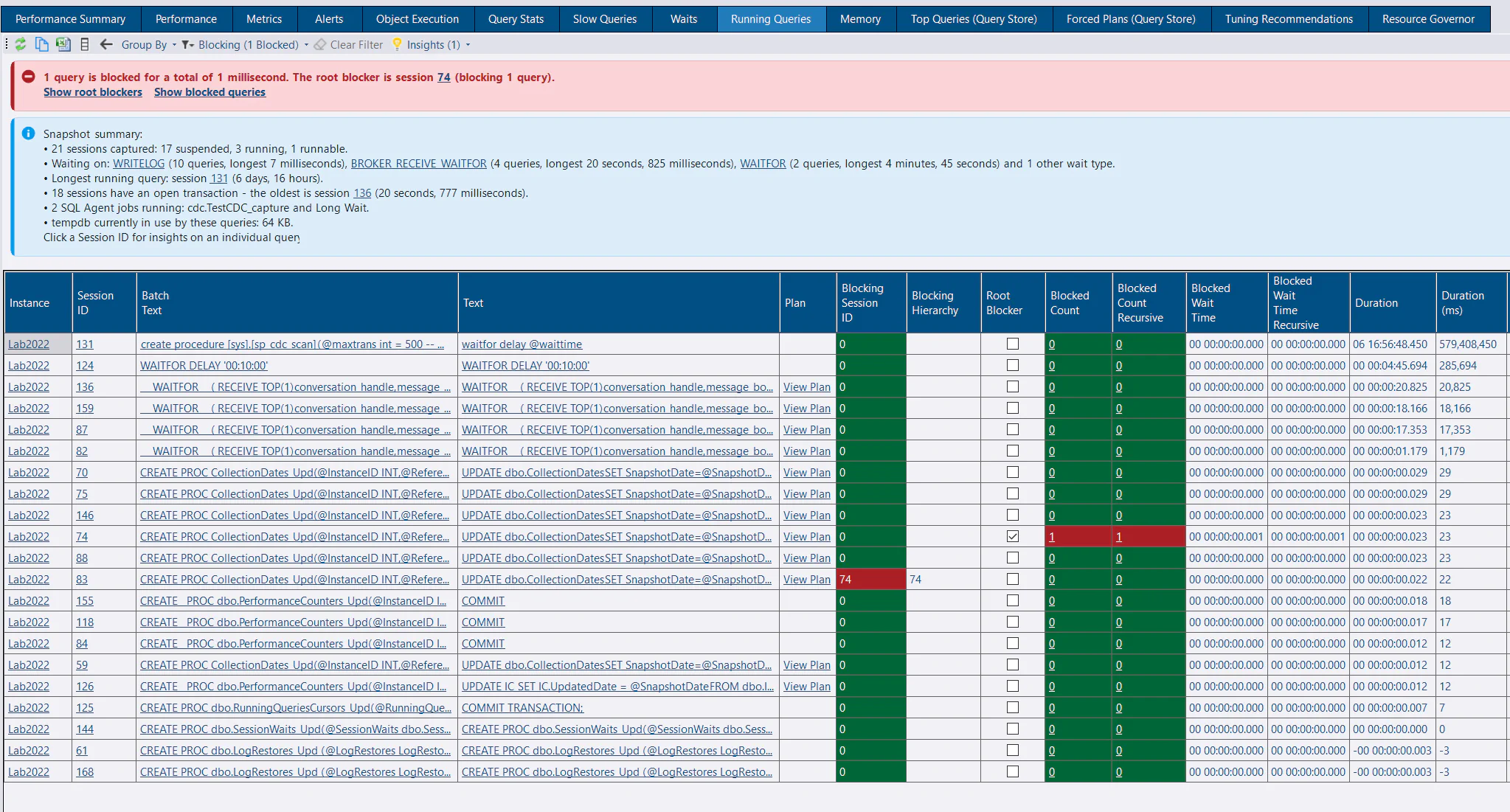Open session 74 link in the alert banner

443,77
